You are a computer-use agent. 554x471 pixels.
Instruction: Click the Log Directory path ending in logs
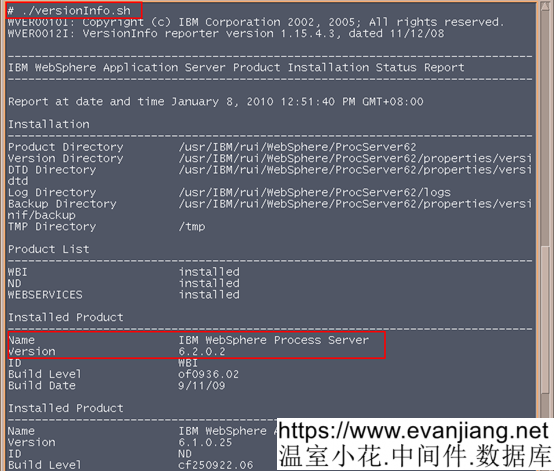314,193
